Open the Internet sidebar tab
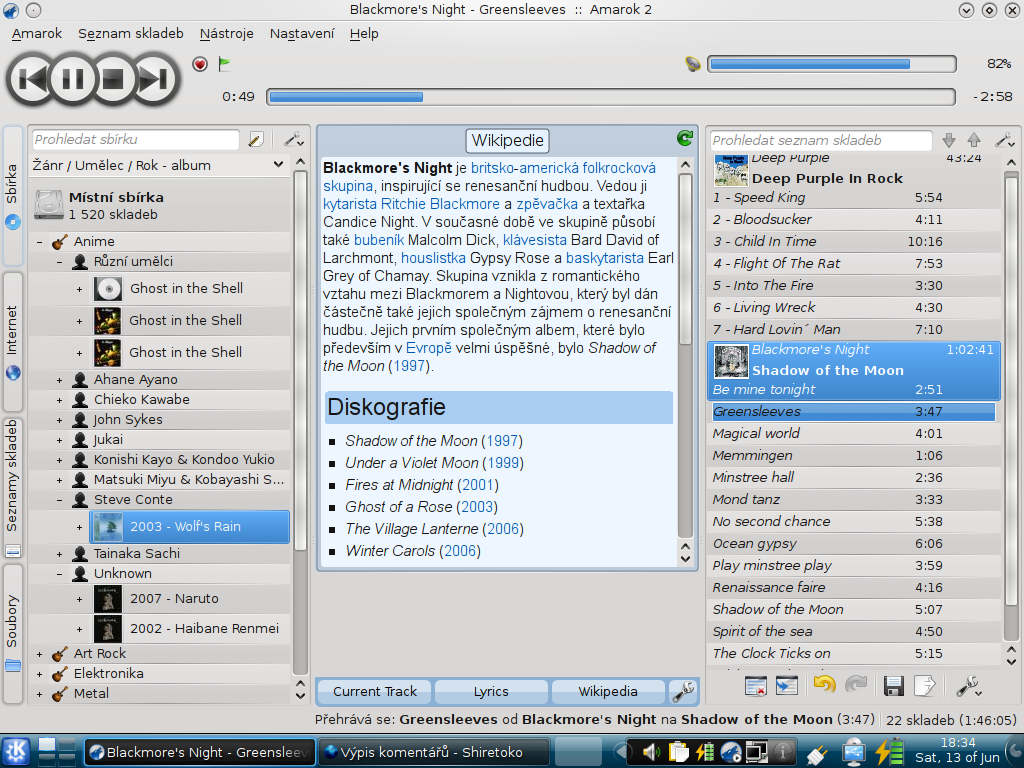 point(12,341)
